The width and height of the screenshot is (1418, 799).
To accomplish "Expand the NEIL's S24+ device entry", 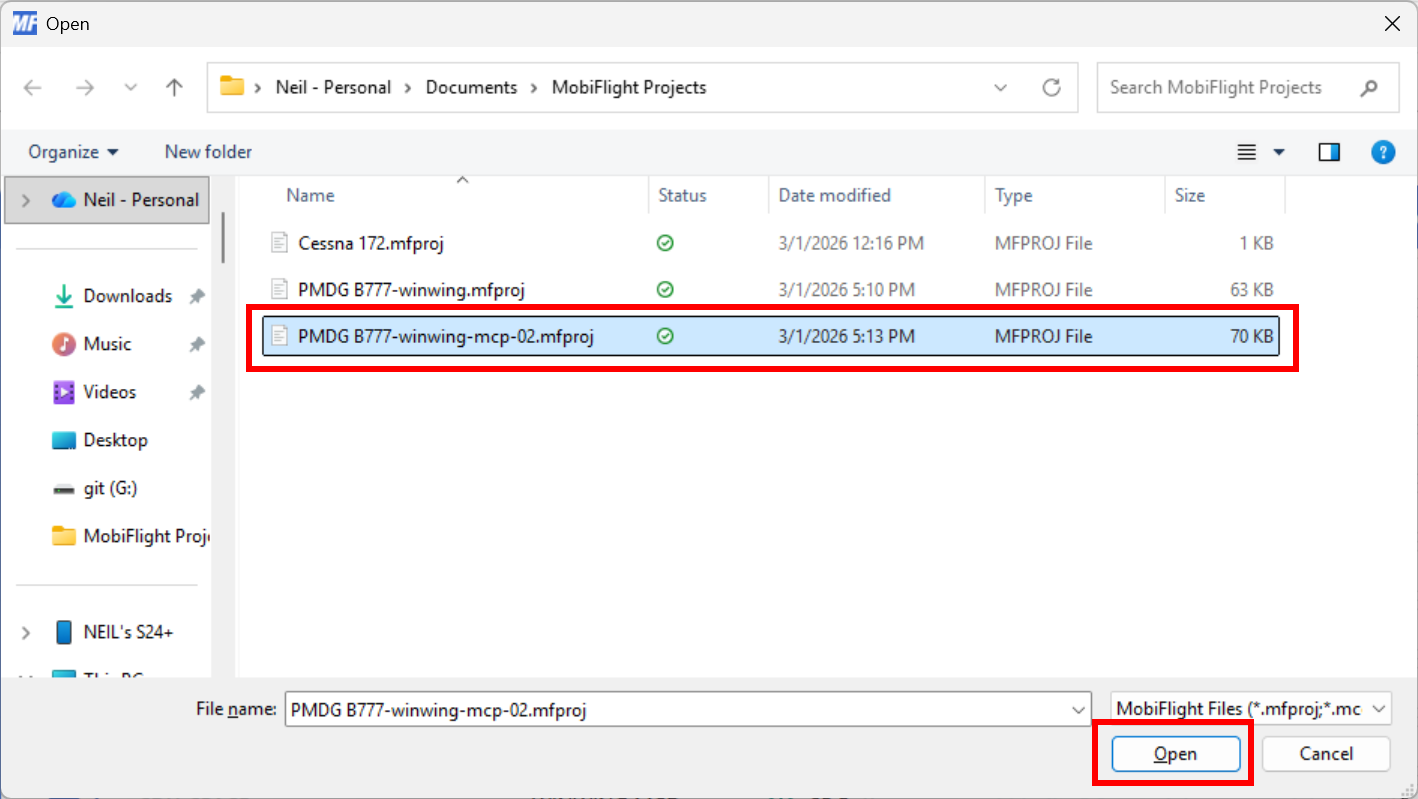I will click(25, 632).
